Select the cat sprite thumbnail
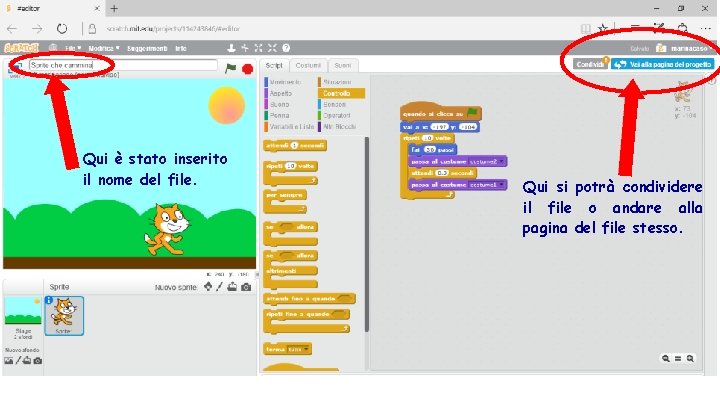The width and height of the screenshot is (720, 405). pos(64,316)
